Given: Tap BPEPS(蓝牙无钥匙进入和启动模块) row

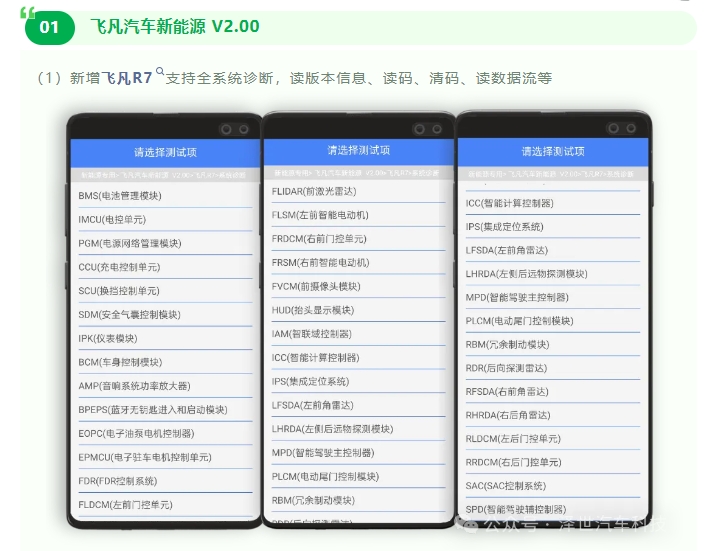Looking at the screenshot, I should [x=165, y=410].
